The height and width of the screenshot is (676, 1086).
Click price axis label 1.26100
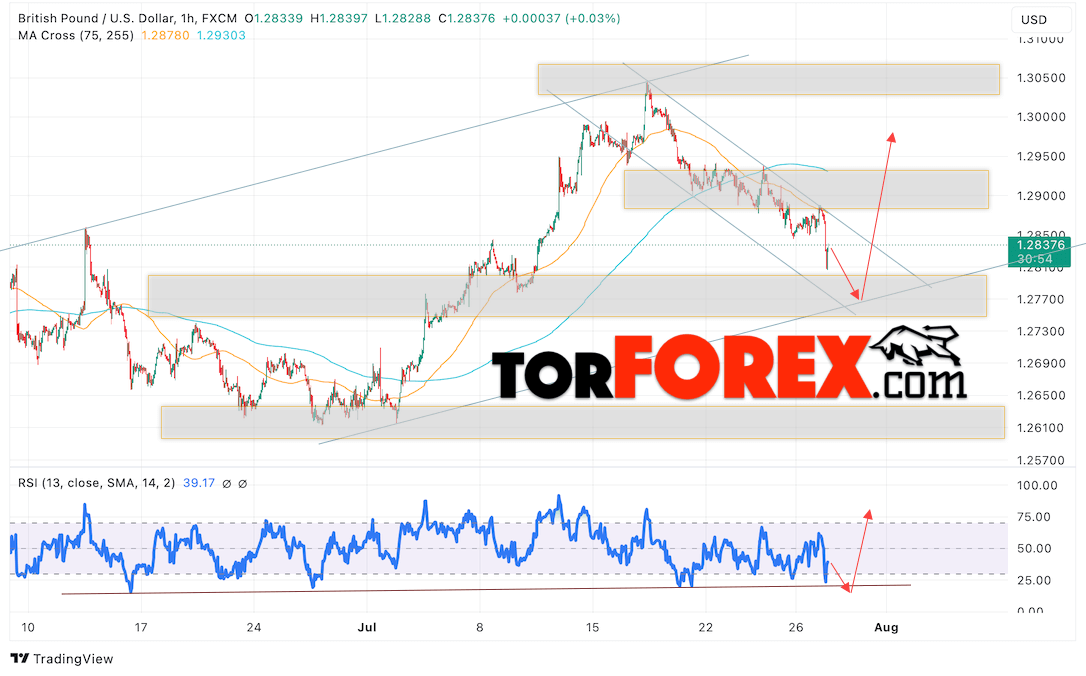coord(1041,428)
